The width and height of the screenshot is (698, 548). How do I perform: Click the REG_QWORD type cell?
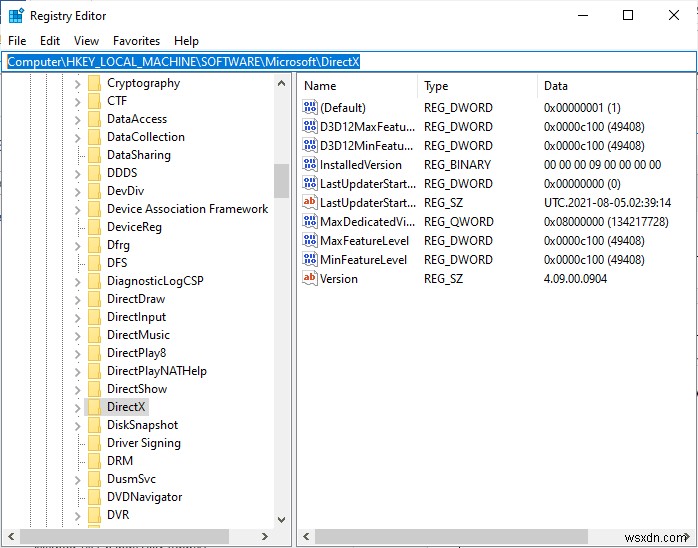(x=459, y=222)
